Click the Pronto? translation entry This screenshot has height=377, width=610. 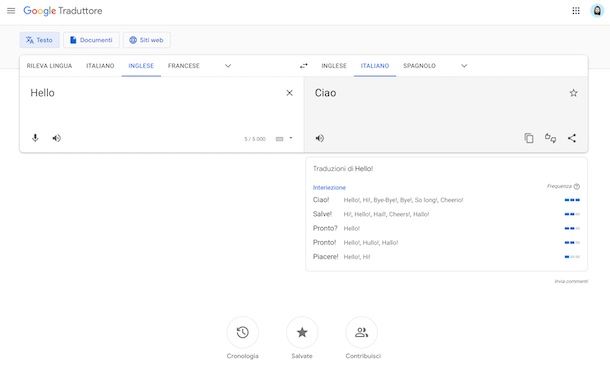pos(325,228)
